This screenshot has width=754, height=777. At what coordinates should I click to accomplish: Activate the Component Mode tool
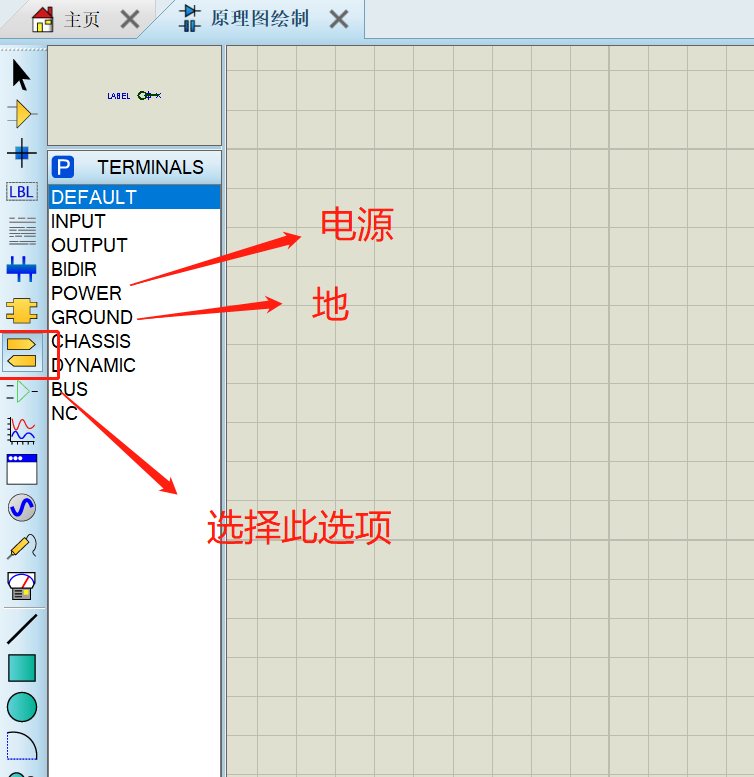(21, 114)
